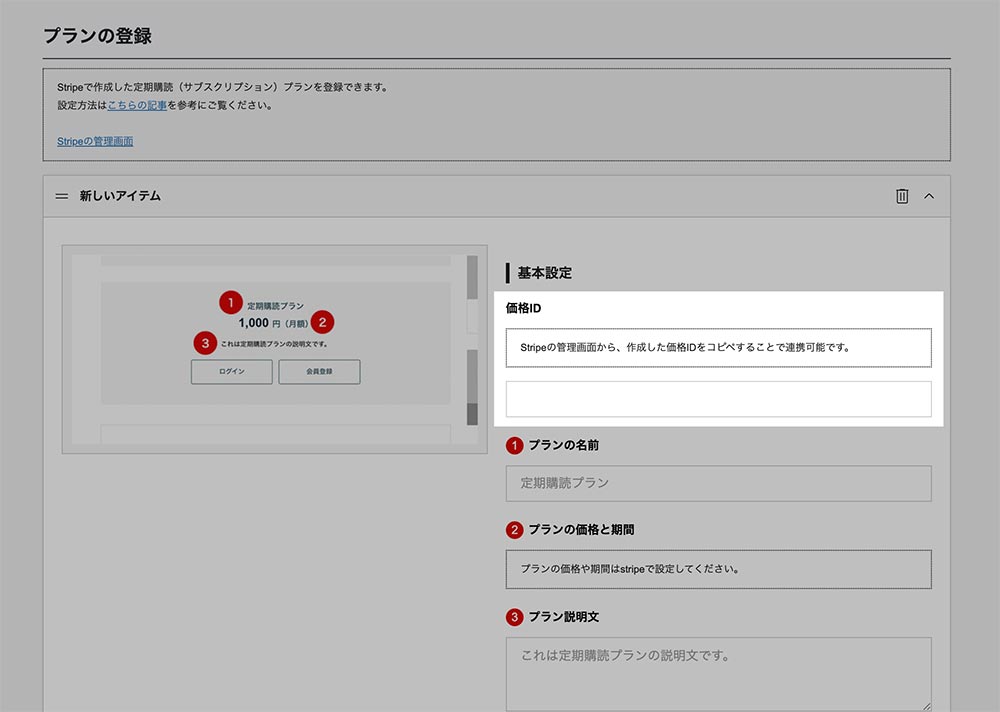The height and width of the screenshot is (712, 1000).
Task: Delete the item using the trash icon
Action: click(x=902, y=196)
